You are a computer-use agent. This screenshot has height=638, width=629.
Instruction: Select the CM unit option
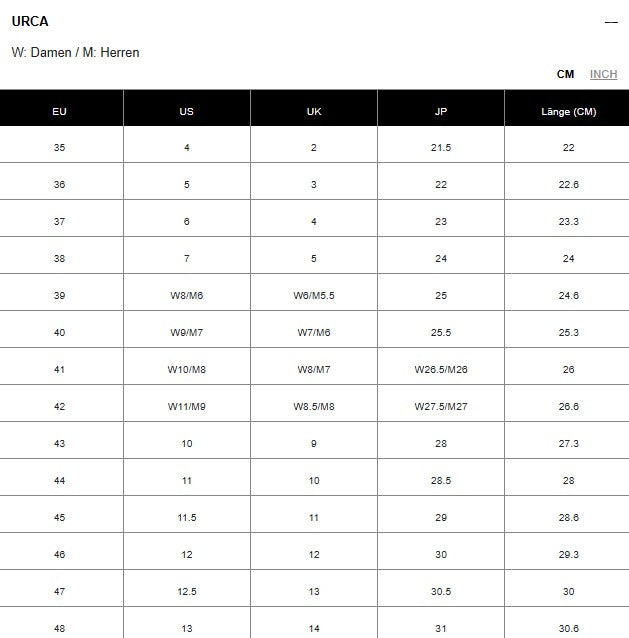point(565,74)
